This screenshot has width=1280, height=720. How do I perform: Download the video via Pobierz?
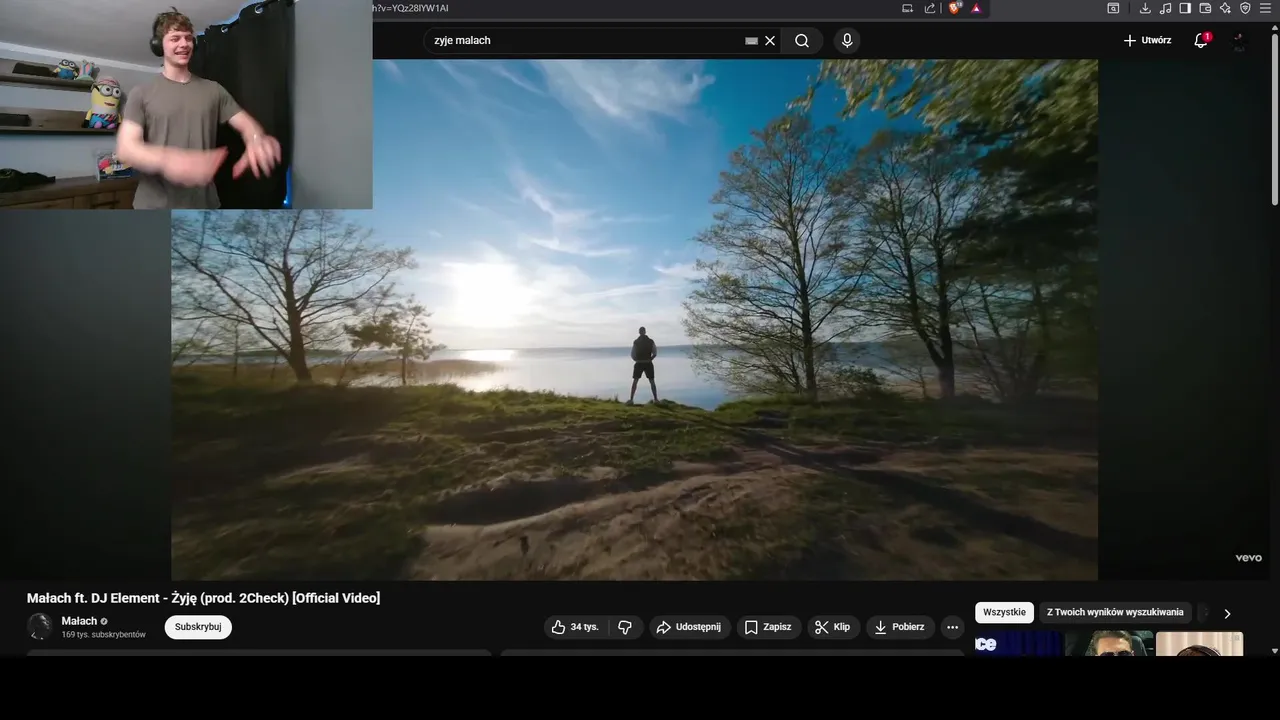click(900, 627)
